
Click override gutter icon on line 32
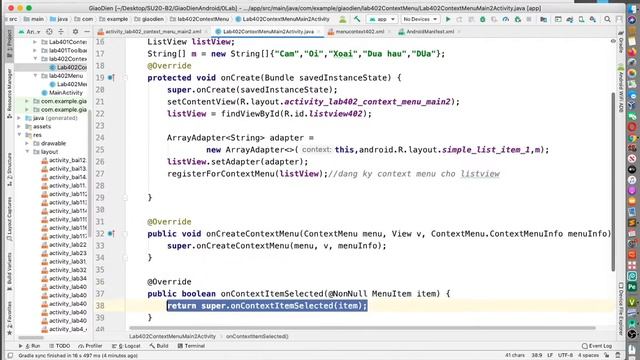click(x=111, y=234)
